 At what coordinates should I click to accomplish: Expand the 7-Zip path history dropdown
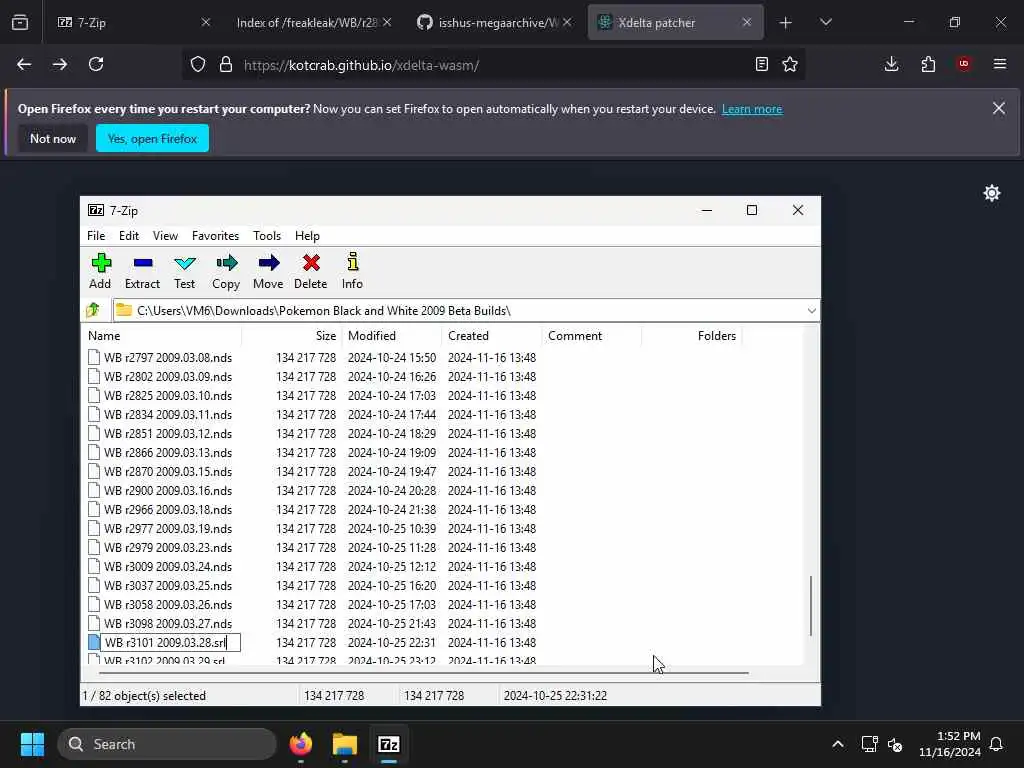811,310
